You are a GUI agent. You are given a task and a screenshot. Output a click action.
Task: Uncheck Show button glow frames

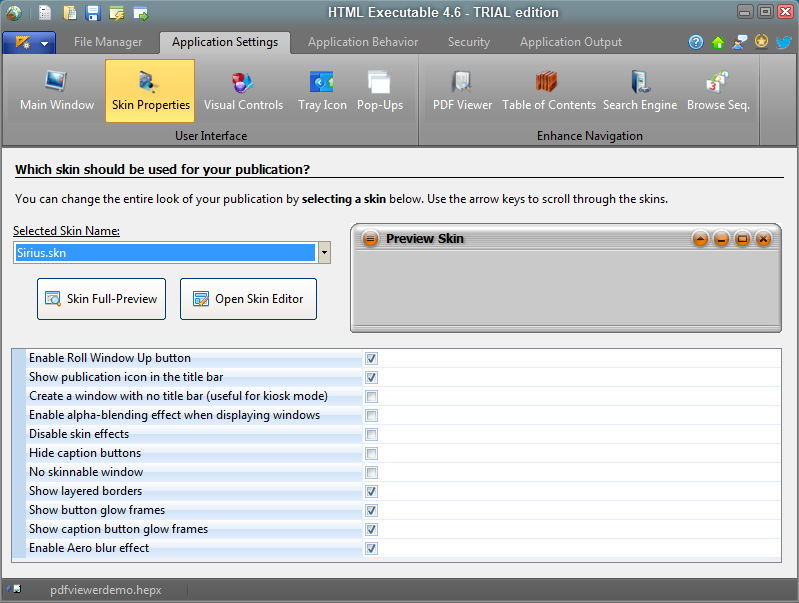click(371, 510)
